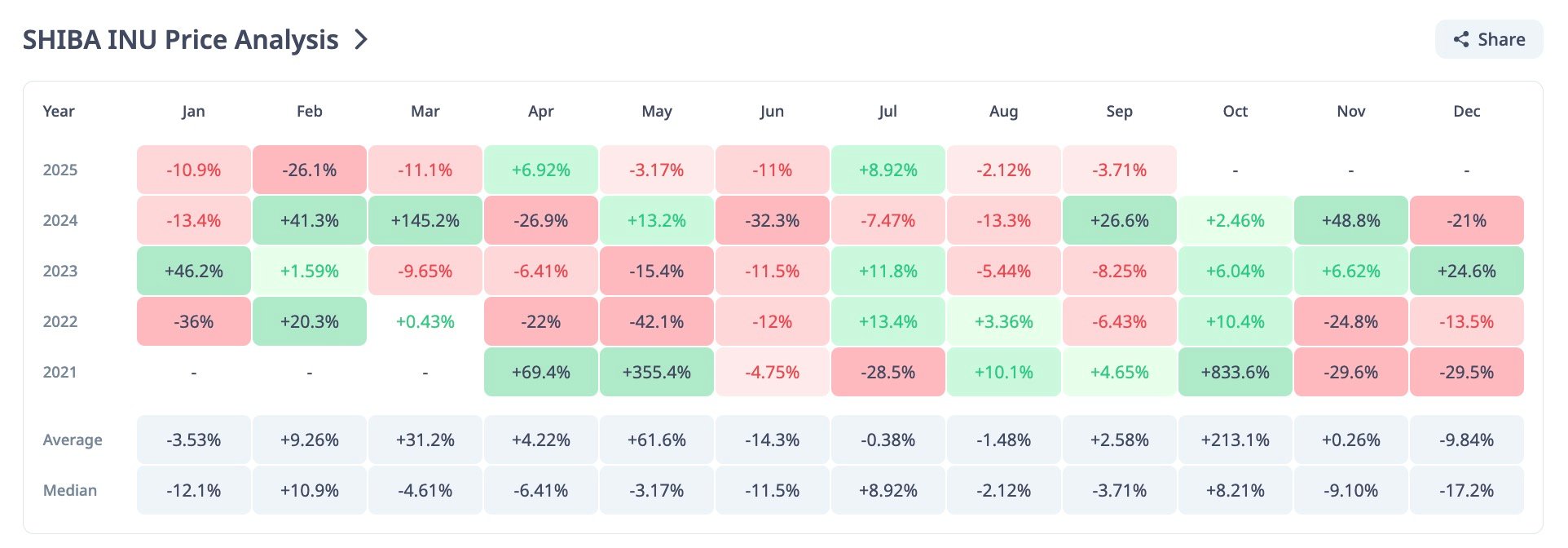Image resolution: width=1568 pixels, height=548 pixels.
Task: Select the Dec column header
Action: pos(1466,111)
